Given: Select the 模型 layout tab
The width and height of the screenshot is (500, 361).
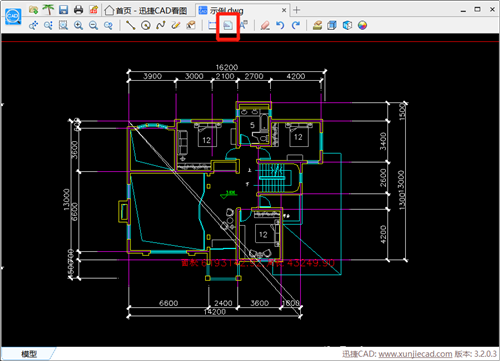Looking at the screenshot, I should (29, 354).
